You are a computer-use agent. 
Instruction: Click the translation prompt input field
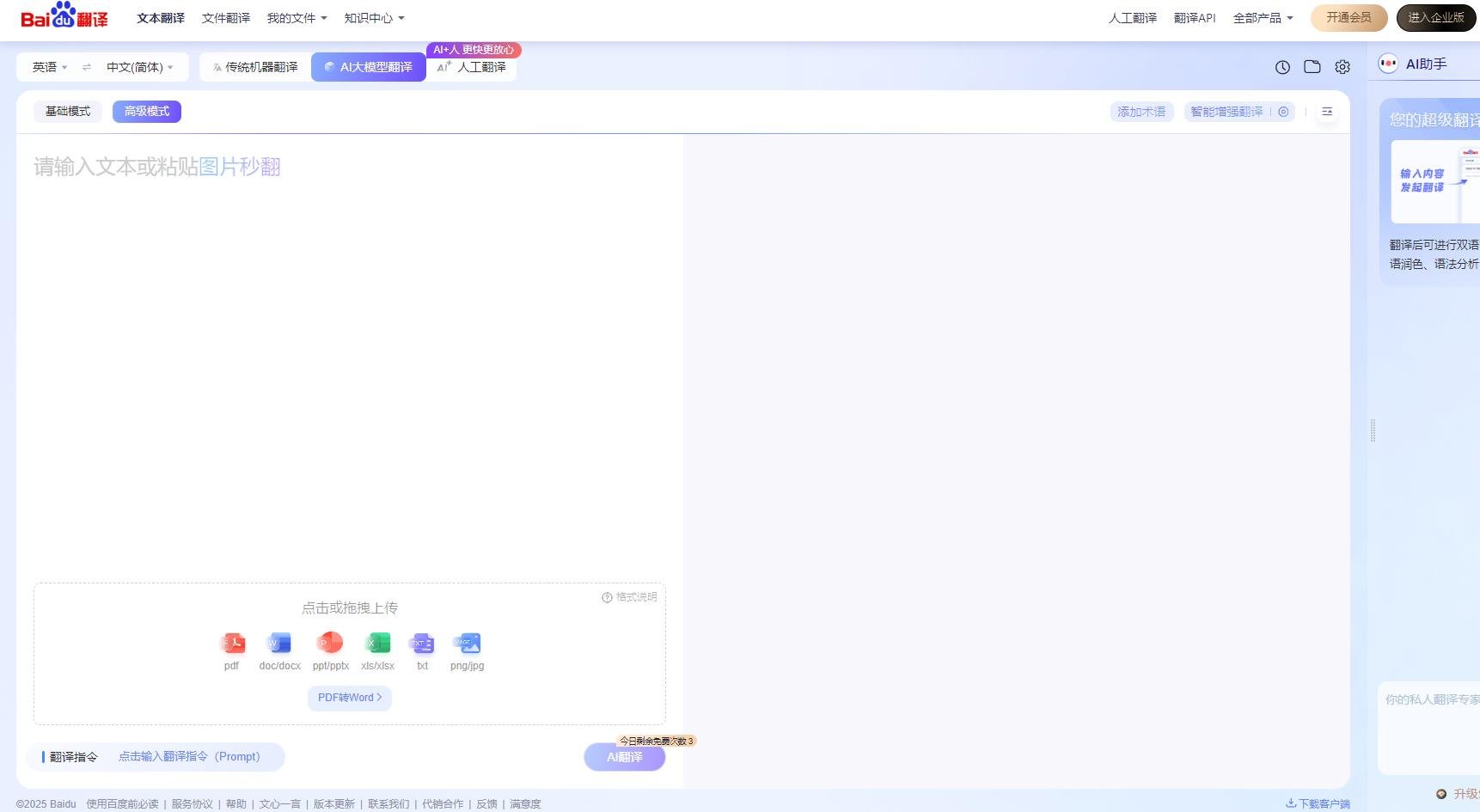point(189,757)
